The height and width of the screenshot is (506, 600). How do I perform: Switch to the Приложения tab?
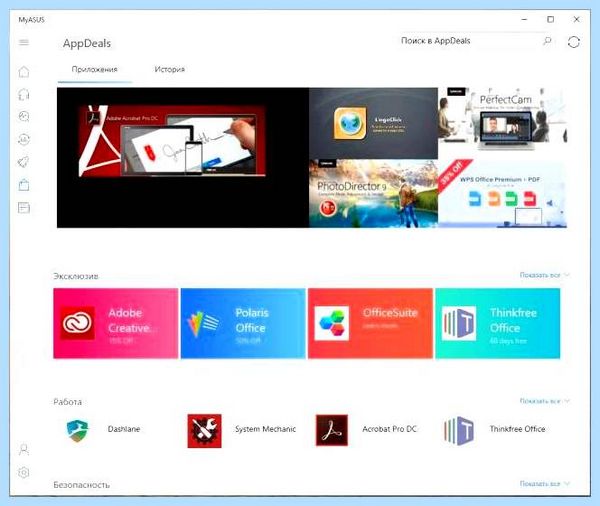[95, 70]
